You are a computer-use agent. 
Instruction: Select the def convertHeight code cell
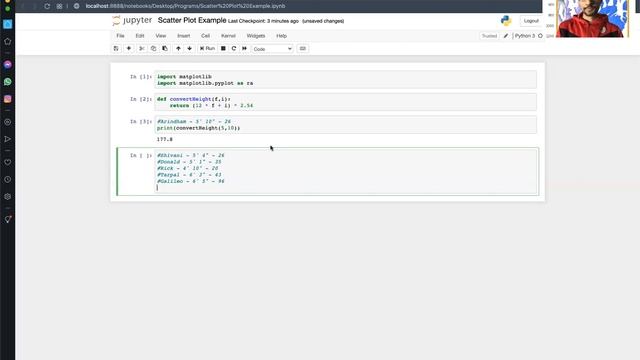(345, 102)
